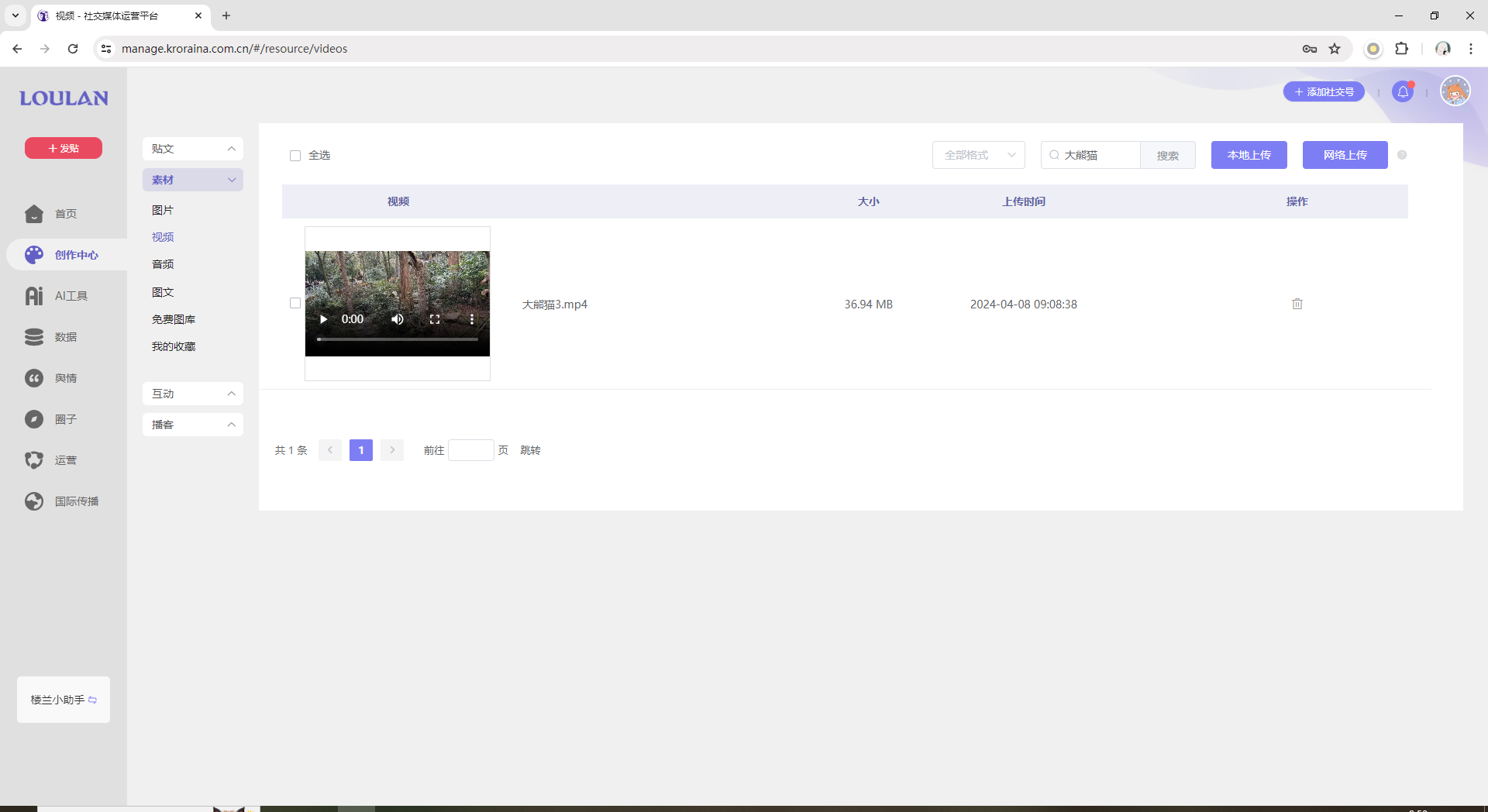Play the 大熊猫3.mp4 video preview
The width and height of the screenshot is (1488, 812).
click(324, 319)
